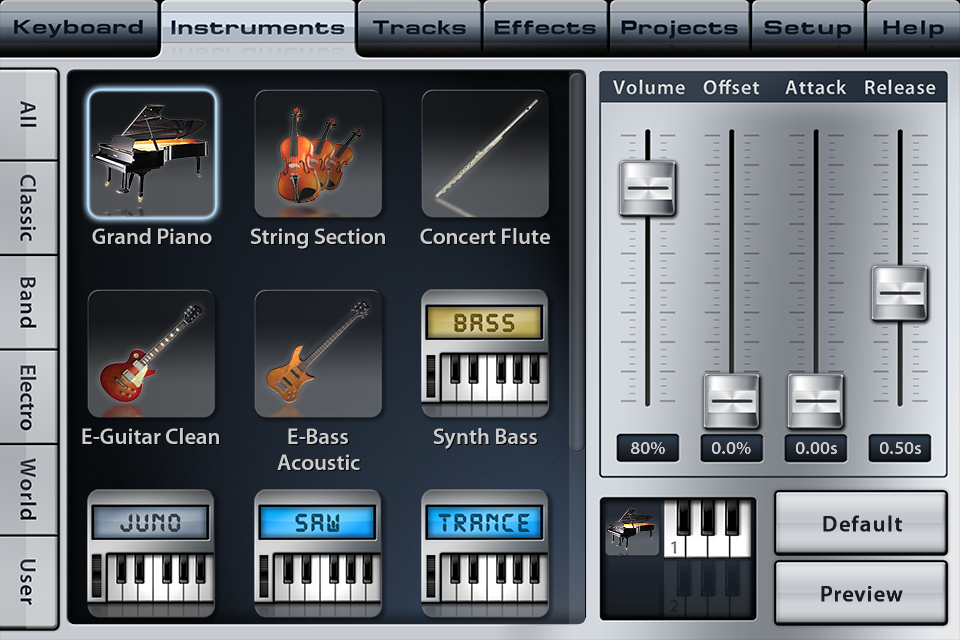Click the 80% volume value field
The width and height of the screenshot is (960, 640).
pyautogui.click(x=647, y=448)
